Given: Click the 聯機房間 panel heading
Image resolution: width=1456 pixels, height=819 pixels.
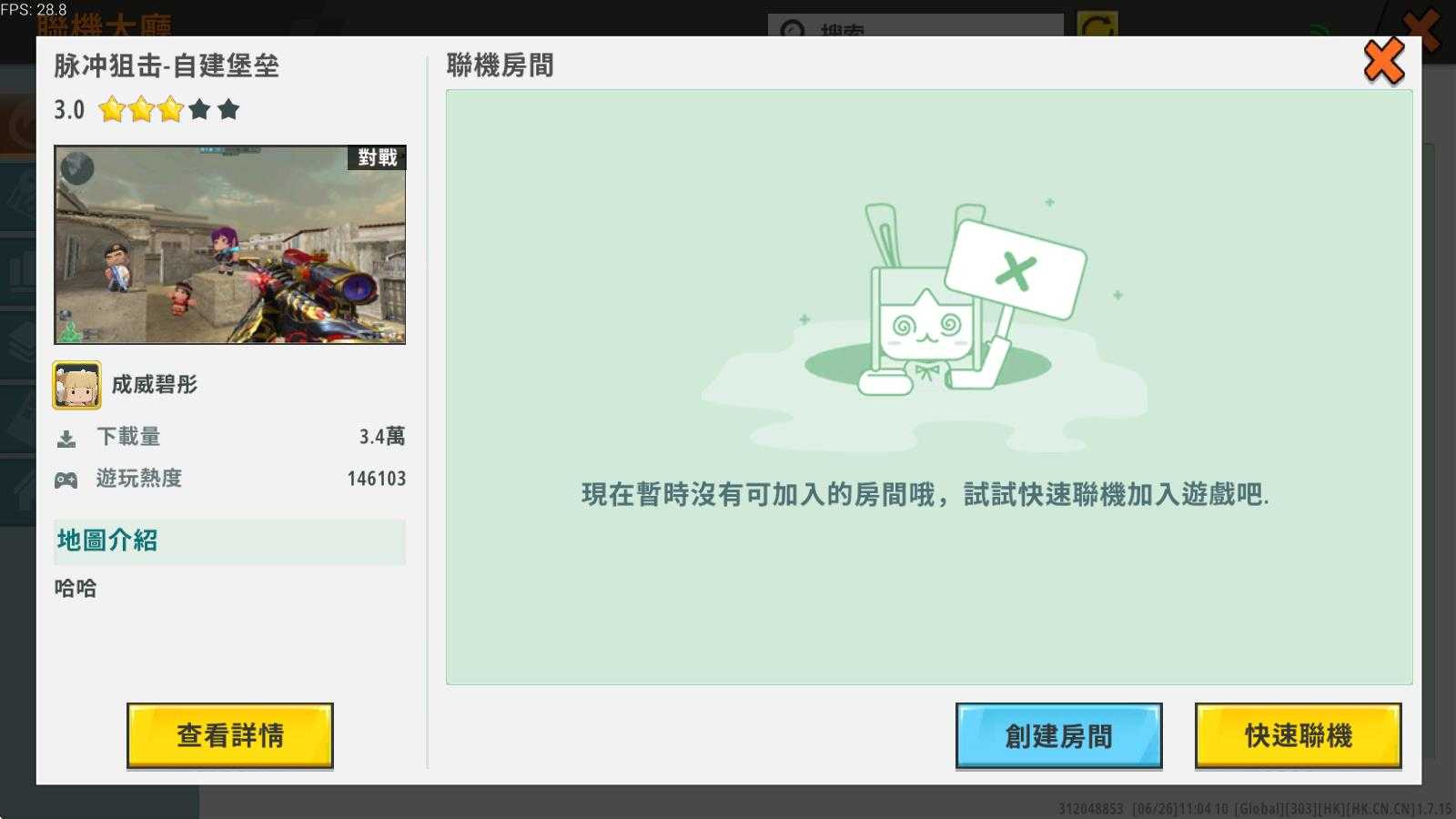Looking at the screenshot, I should 500,66.
